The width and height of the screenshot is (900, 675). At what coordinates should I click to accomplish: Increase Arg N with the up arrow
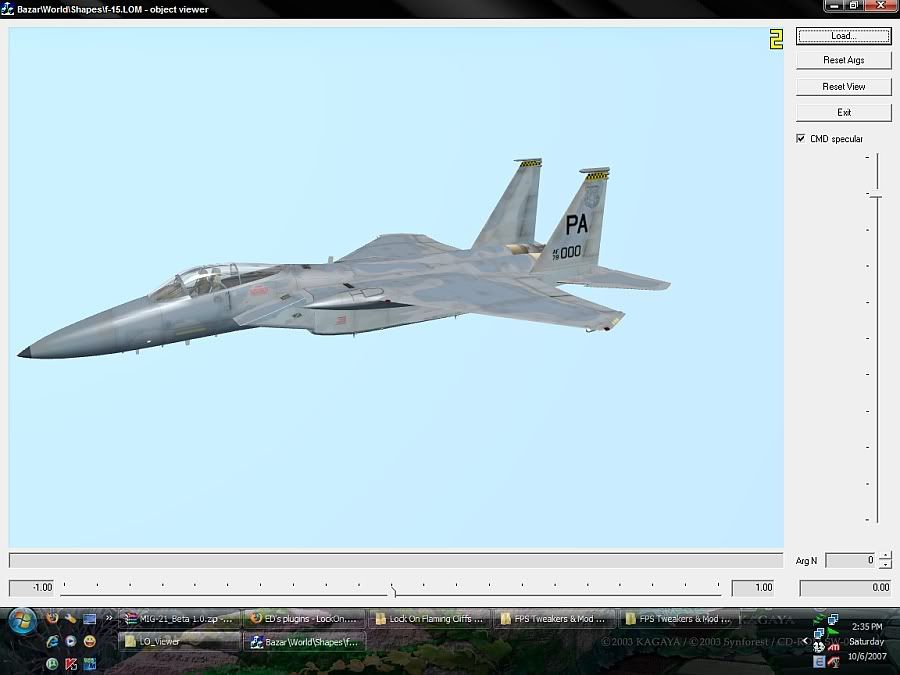[885, 556]
